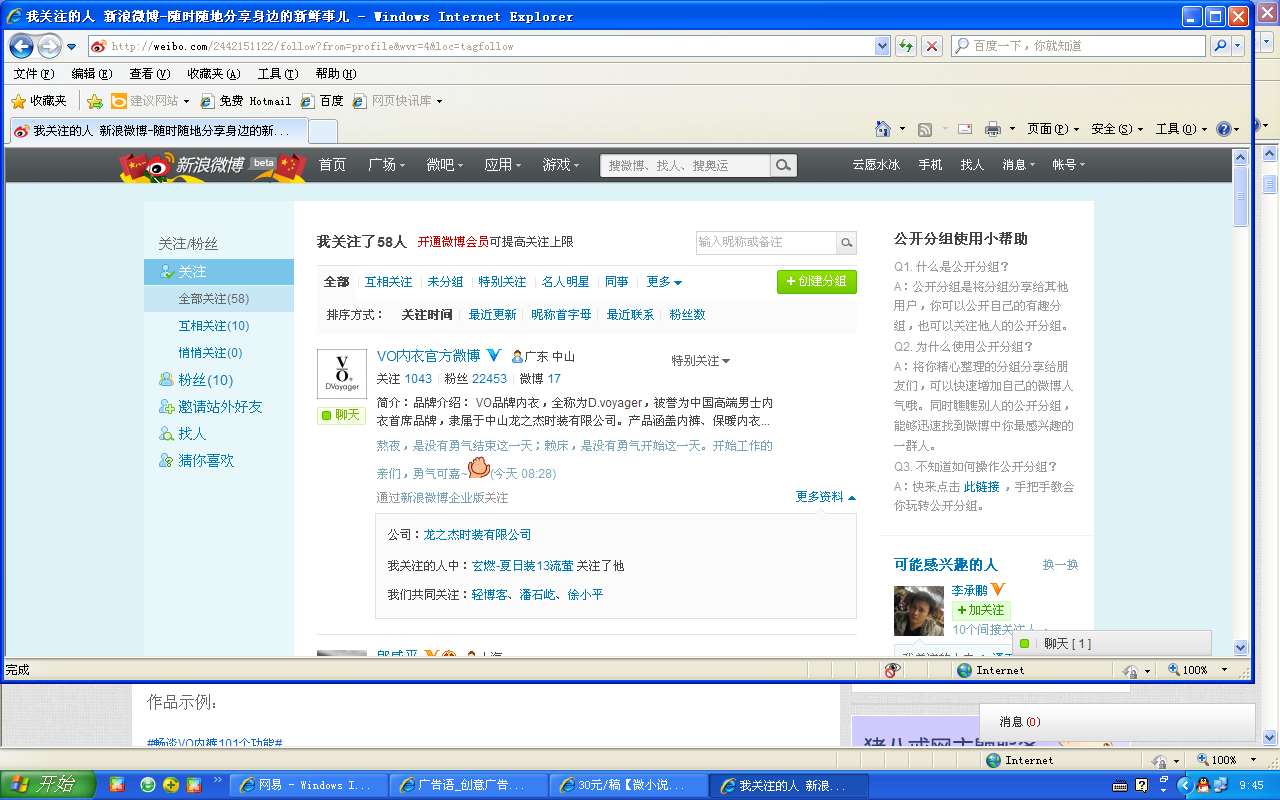Expand the 更多 group filter dropdown

tap(664, 282)
